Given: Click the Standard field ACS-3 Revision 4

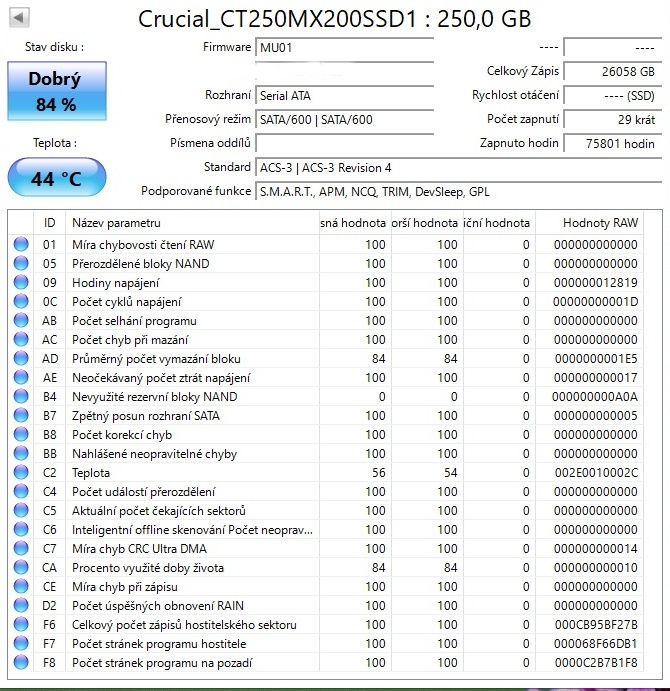Looking at the screenshot, I should click(458, 167).
